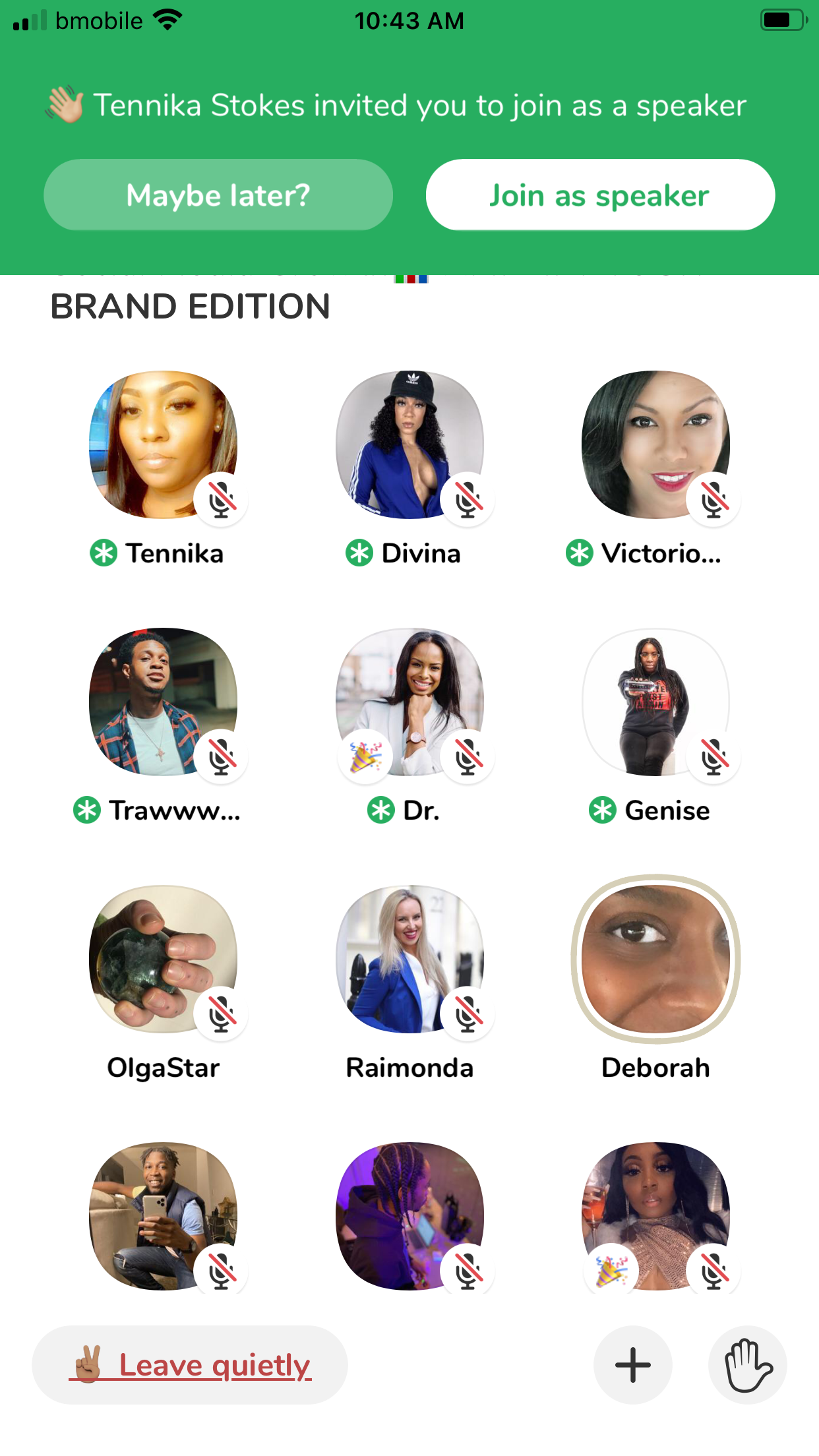The image size is (819, 1456).
Task: Open the avatar of the man holding a phone
Action: 163,1216
